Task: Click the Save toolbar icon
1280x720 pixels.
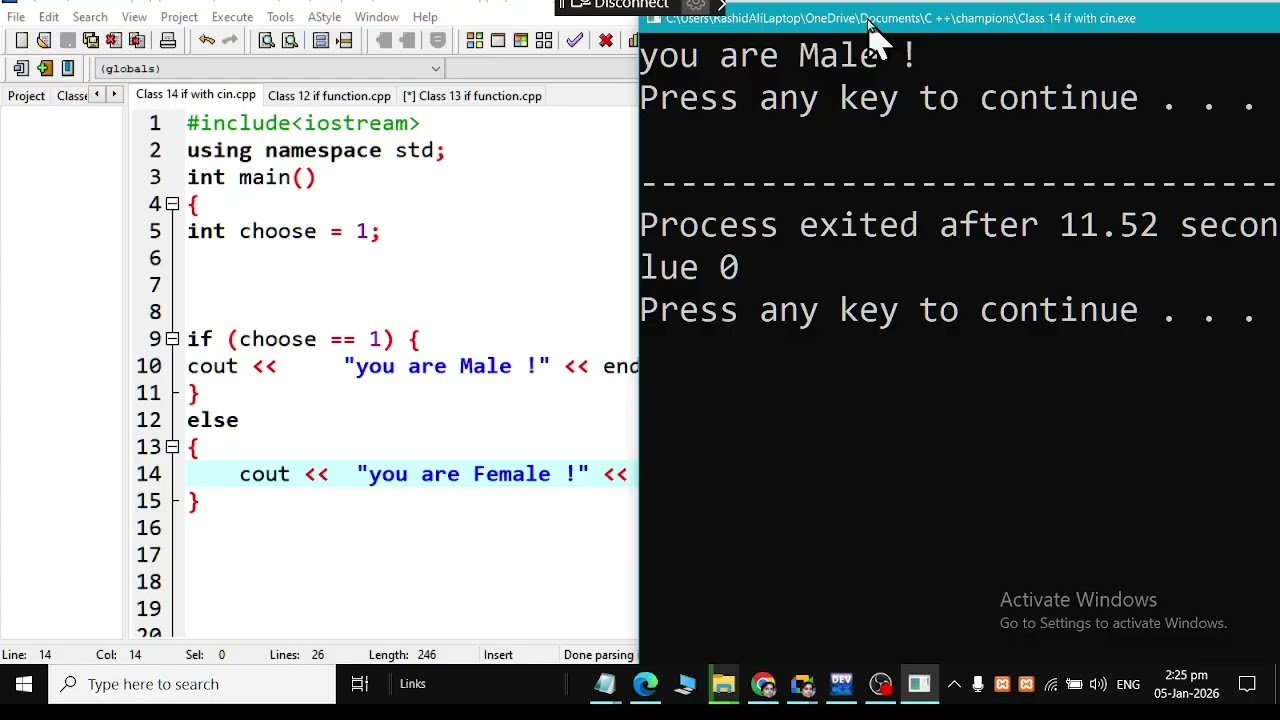Action: [x=67, y=40]
